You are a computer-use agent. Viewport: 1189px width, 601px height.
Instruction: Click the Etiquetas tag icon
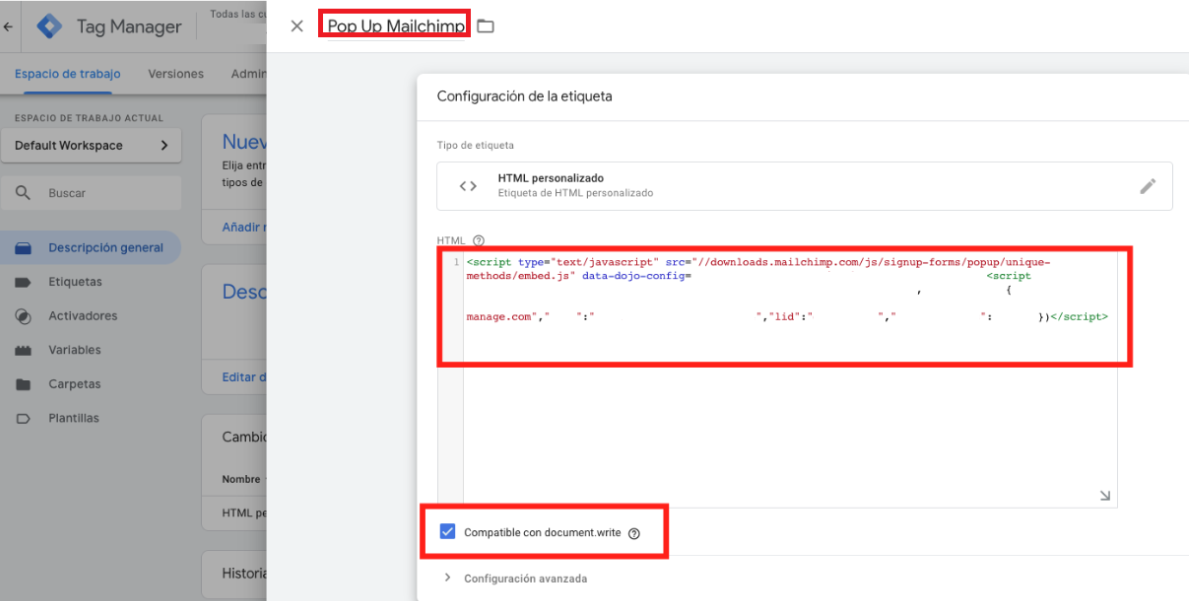point(24,282)
